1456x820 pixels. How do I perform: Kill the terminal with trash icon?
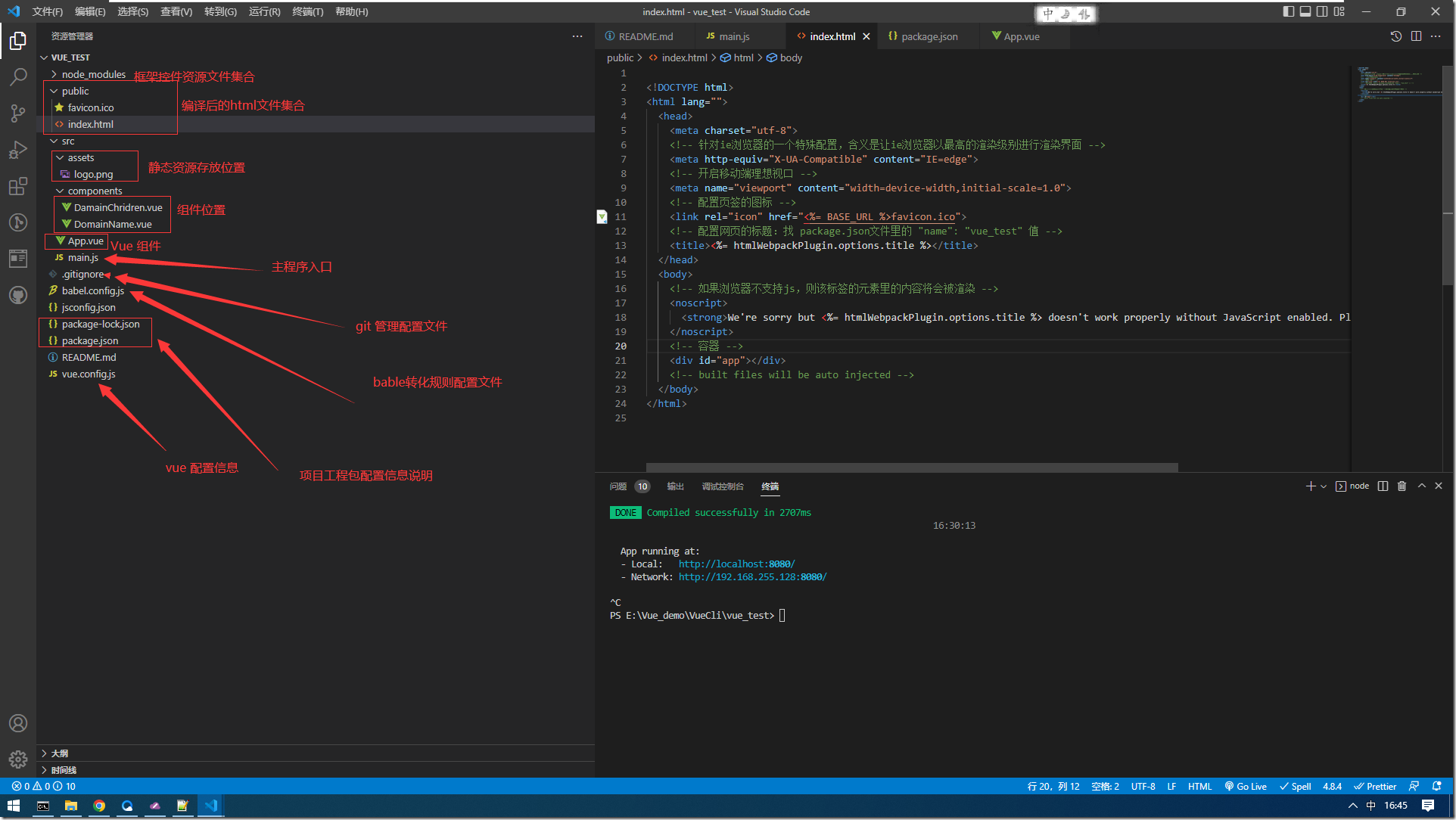pyautogui.click(x=1402, y=486)
